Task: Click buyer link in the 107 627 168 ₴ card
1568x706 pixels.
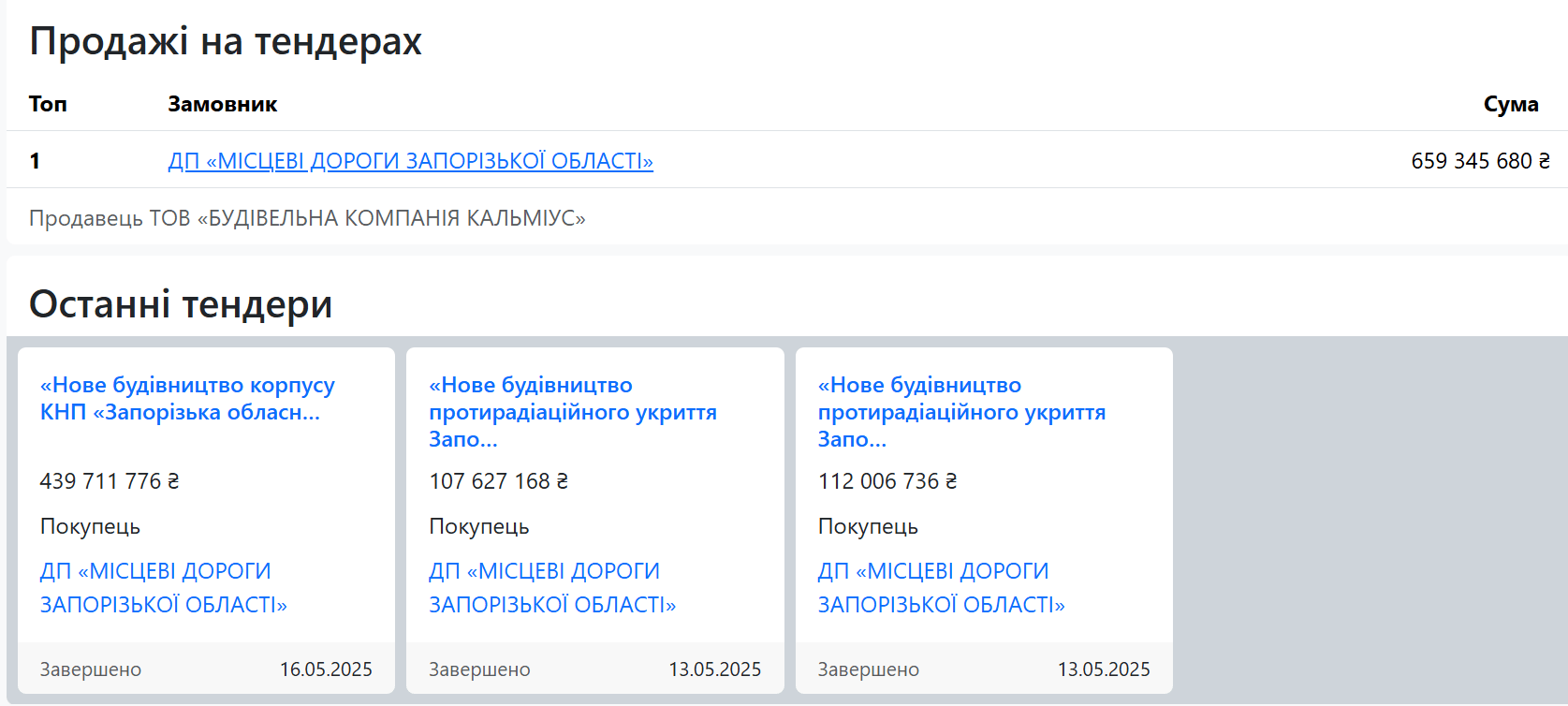Action: 551,588
